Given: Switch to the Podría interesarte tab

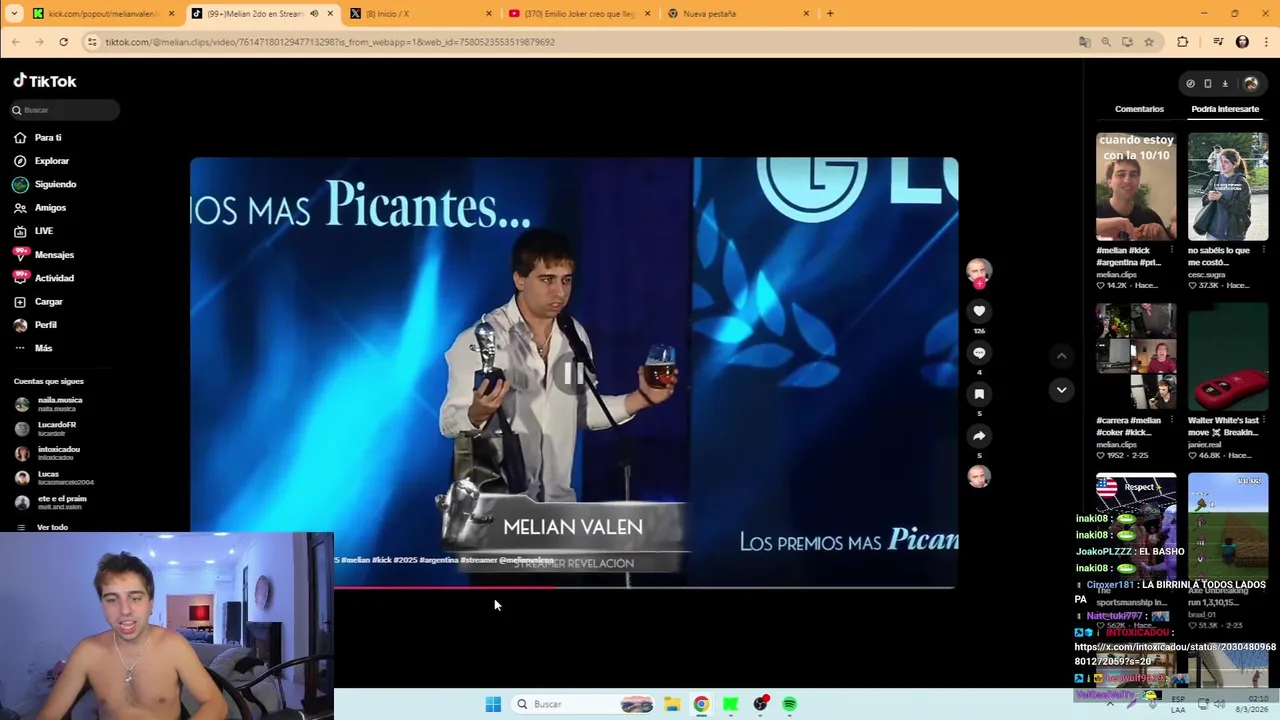Looking at the screenshot, I should coord(1225,109).
